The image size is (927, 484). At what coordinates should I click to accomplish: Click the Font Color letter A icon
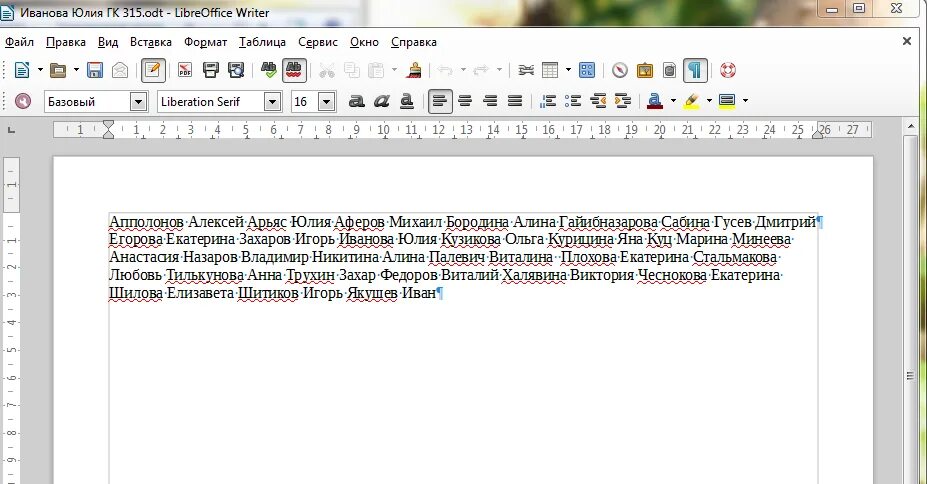point(654,101)
